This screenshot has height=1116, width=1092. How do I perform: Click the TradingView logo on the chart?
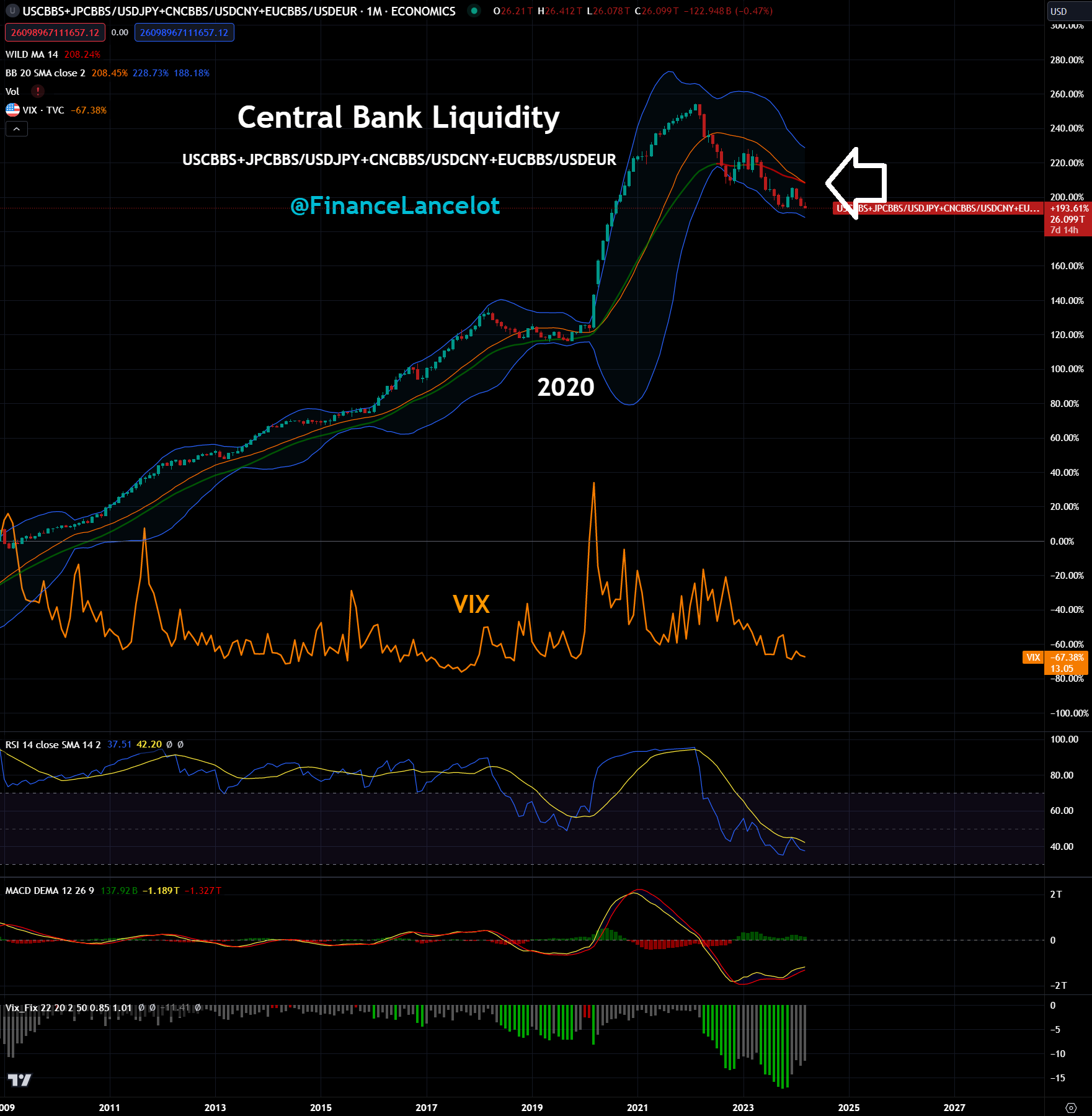pyautogui.click(x=19, y=1080)
